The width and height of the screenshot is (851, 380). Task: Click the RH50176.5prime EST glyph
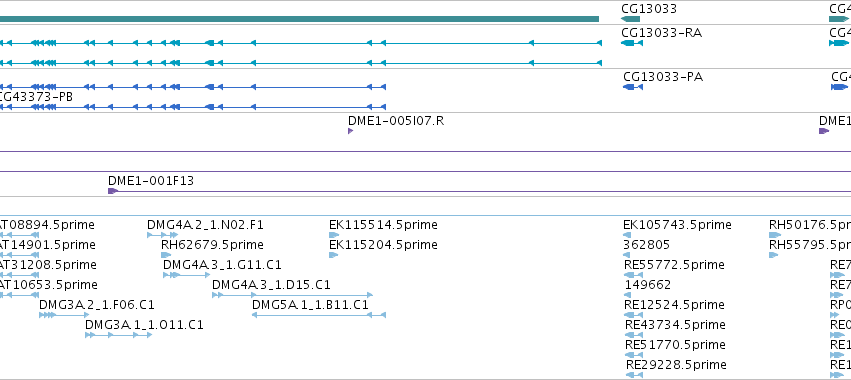tap(775, 235)
